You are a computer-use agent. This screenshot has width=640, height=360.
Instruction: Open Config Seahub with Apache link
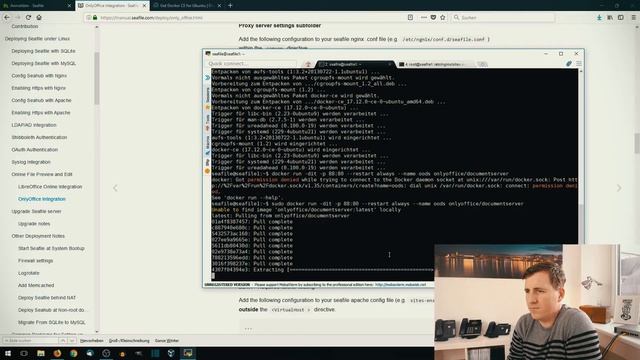[x=42, y=100]
